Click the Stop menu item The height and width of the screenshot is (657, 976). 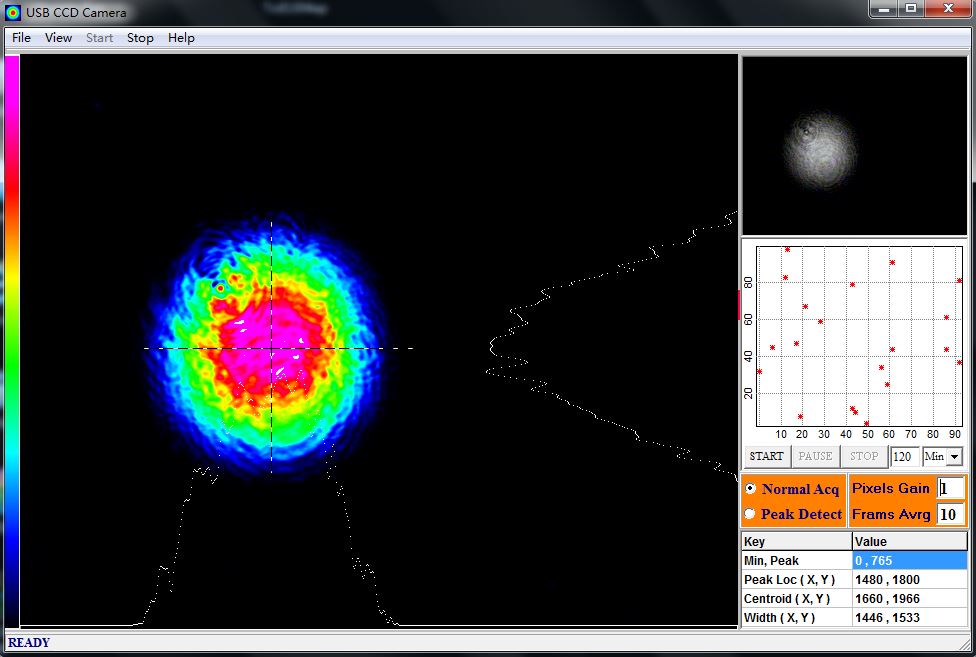pyautogui.click(x=140, y=38)
